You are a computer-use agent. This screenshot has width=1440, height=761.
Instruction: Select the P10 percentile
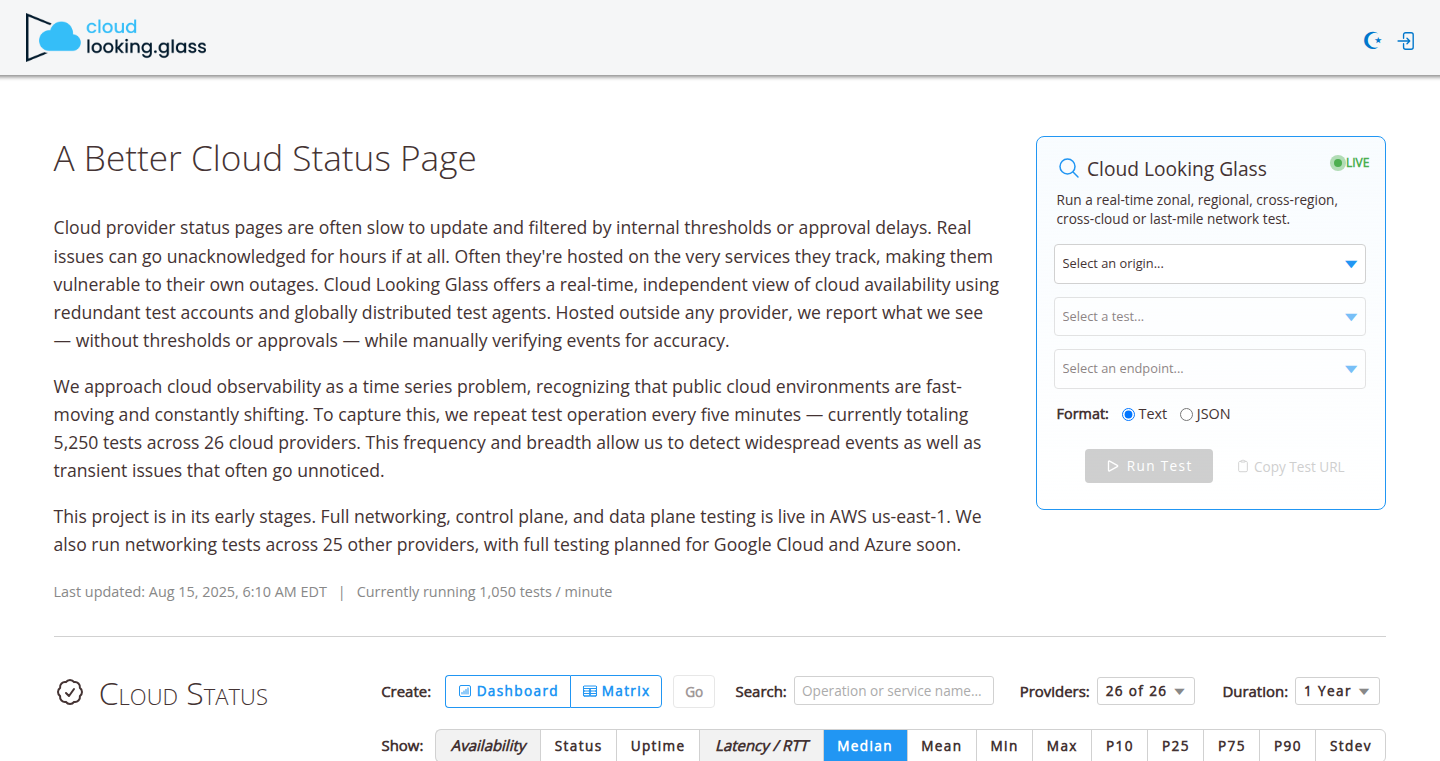click(1120, 746)
